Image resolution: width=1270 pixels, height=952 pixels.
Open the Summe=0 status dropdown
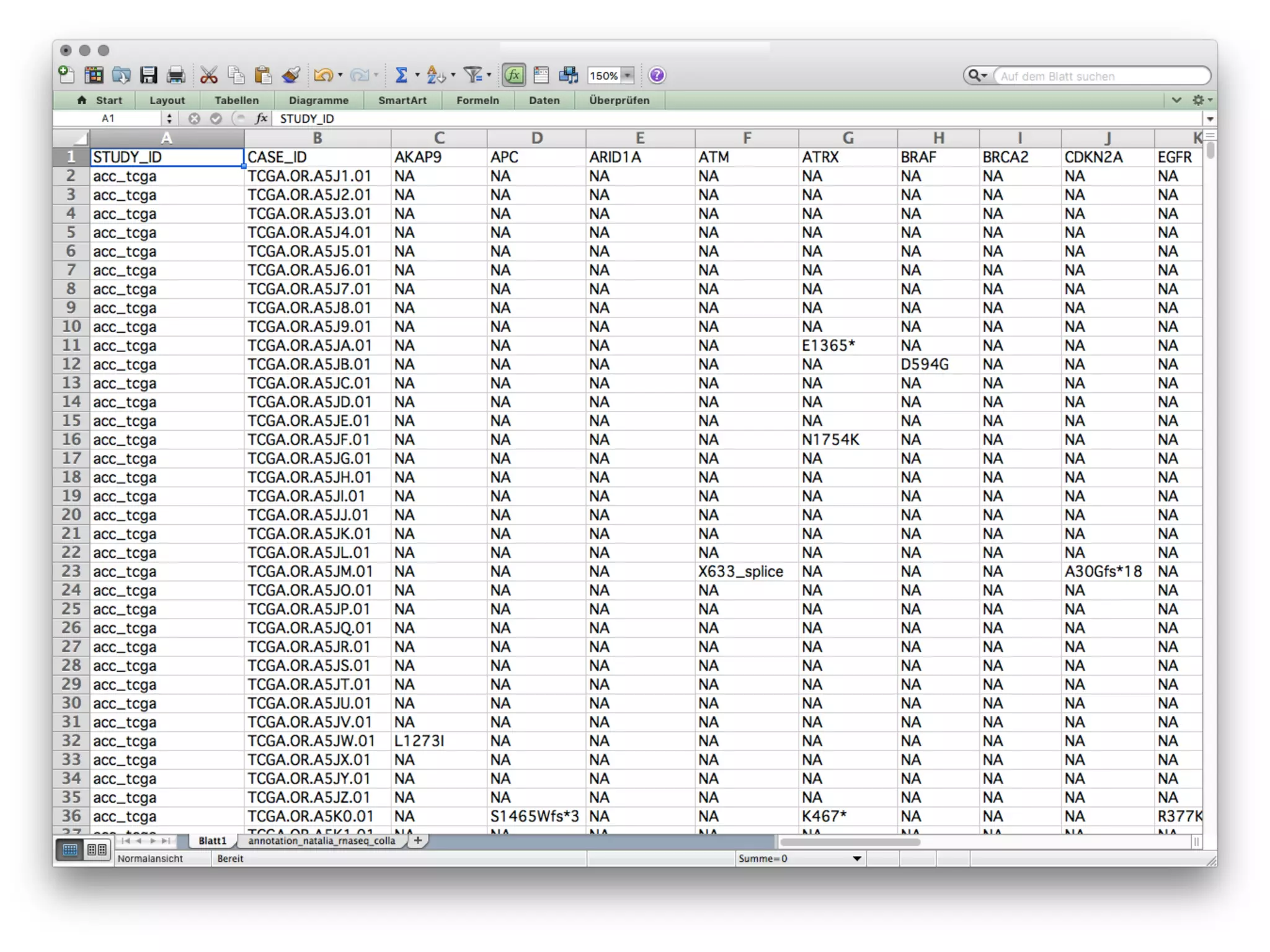point(856,858)
